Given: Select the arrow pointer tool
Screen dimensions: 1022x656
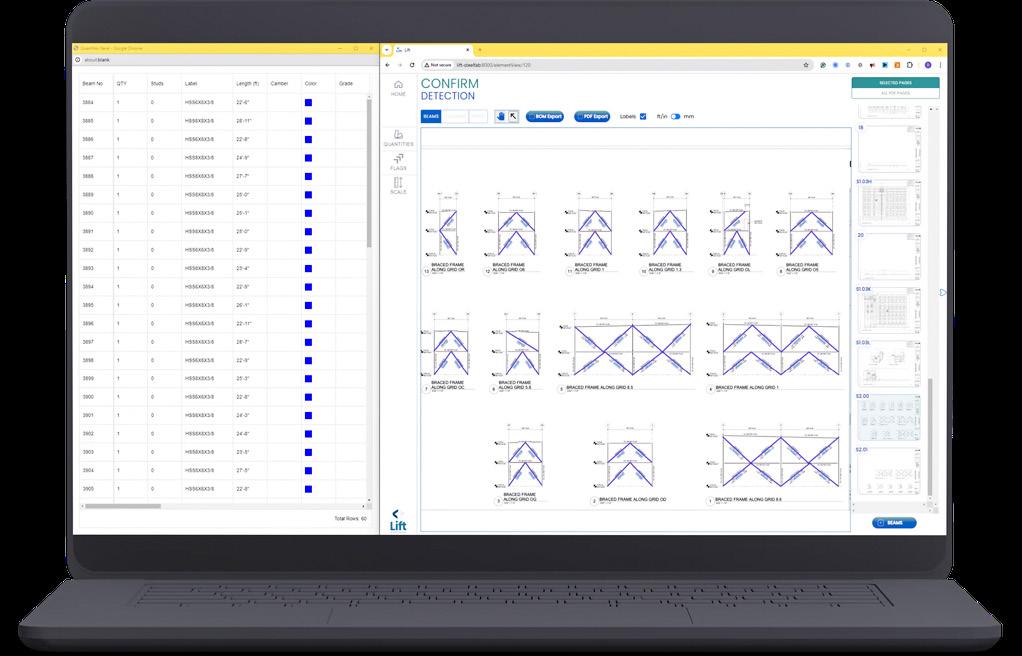Looking at the screenshot, I should pos(513,116).
